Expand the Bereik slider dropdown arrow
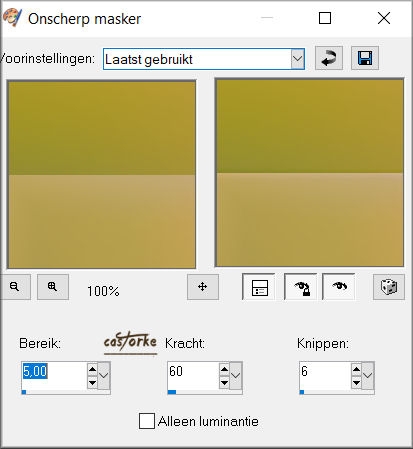This screenshot has height=449, width=413. (x=104, y=376)
